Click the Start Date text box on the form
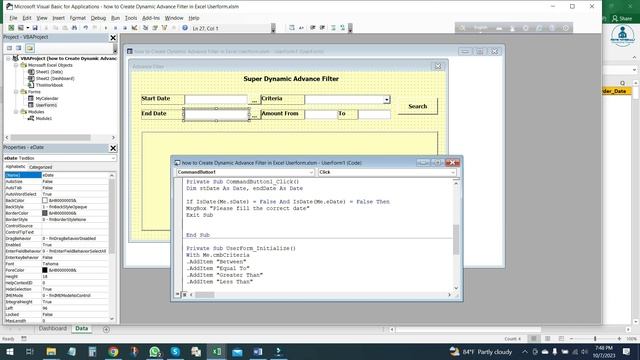The width and height of the screenshot is (640, 360). tap(216, 100)
